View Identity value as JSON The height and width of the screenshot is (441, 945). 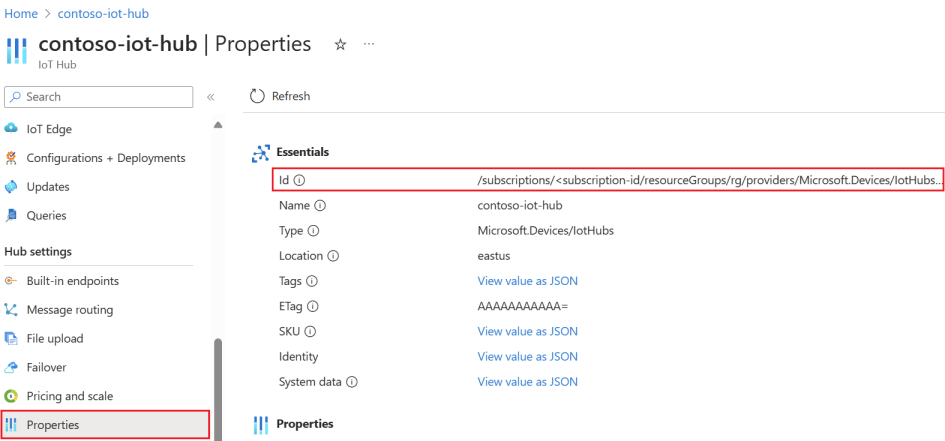click(527, 357)
